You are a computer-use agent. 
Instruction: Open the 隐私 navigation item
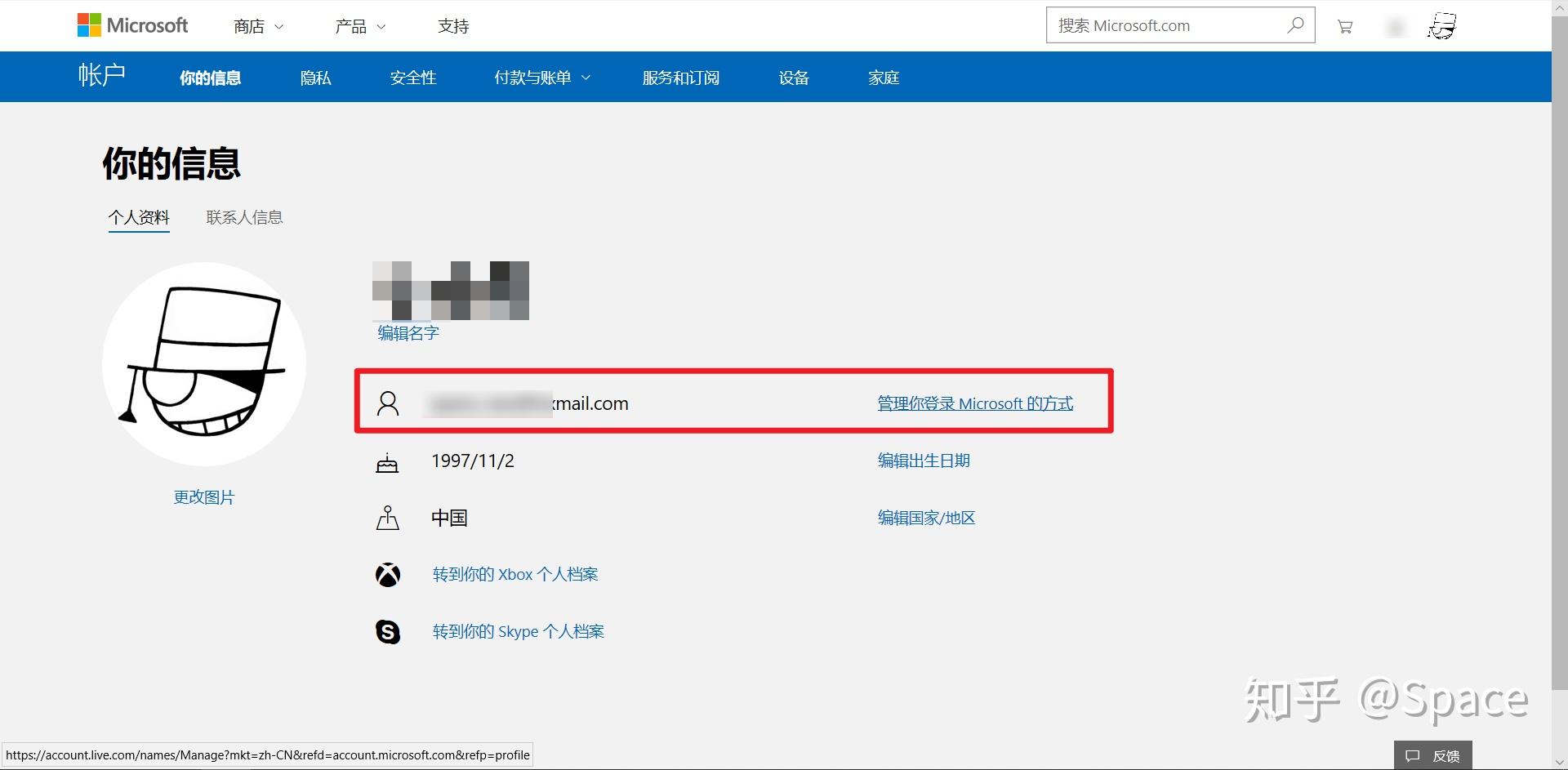tap(316, 78)
